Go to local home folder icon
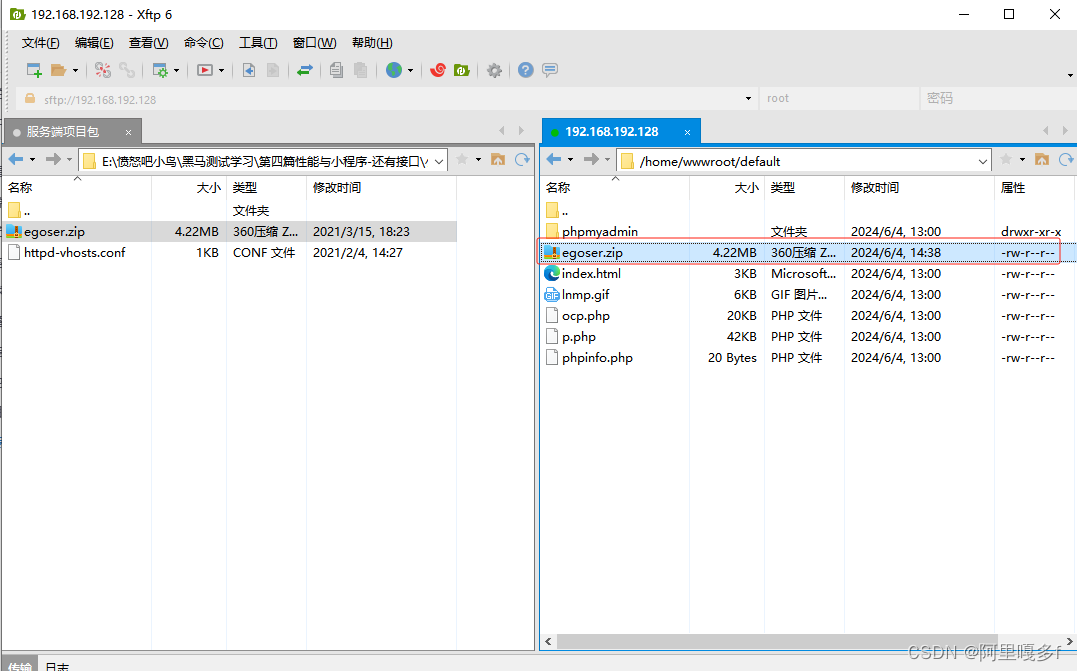This screenshot has width=1077, height=671. click(x=498, y=160)
